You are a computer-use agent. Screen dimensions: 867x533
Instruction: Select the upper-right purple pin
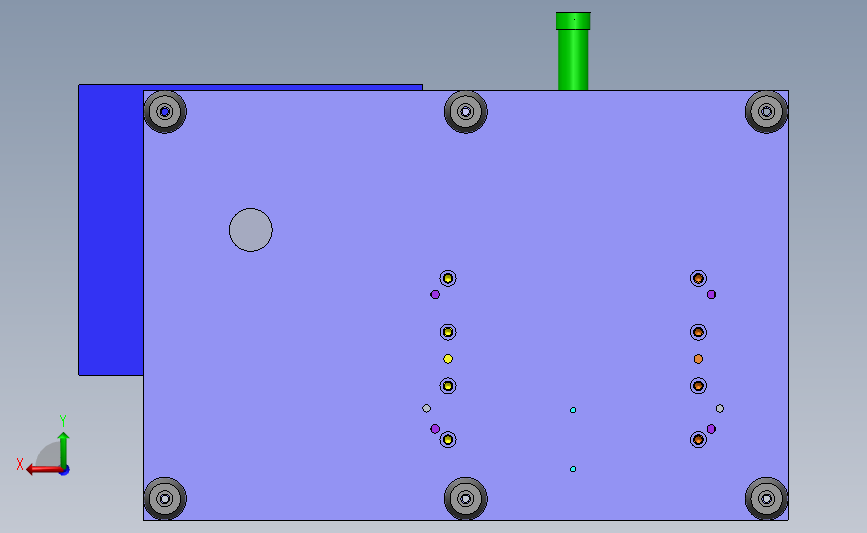(x=711, y=294)
